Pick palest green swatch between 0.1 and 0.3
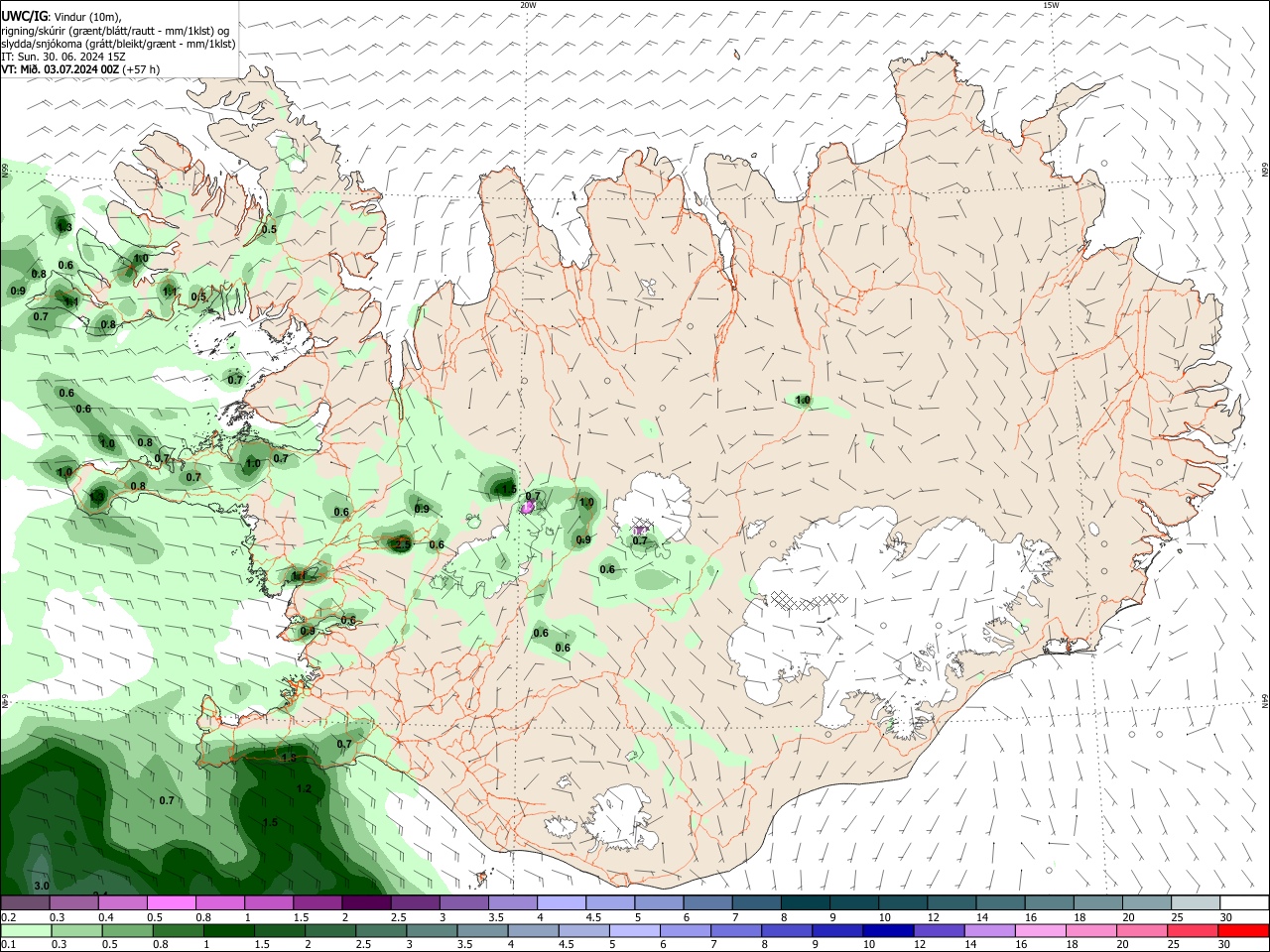Viewport: 1270px width, 952px height. (26, 930)
